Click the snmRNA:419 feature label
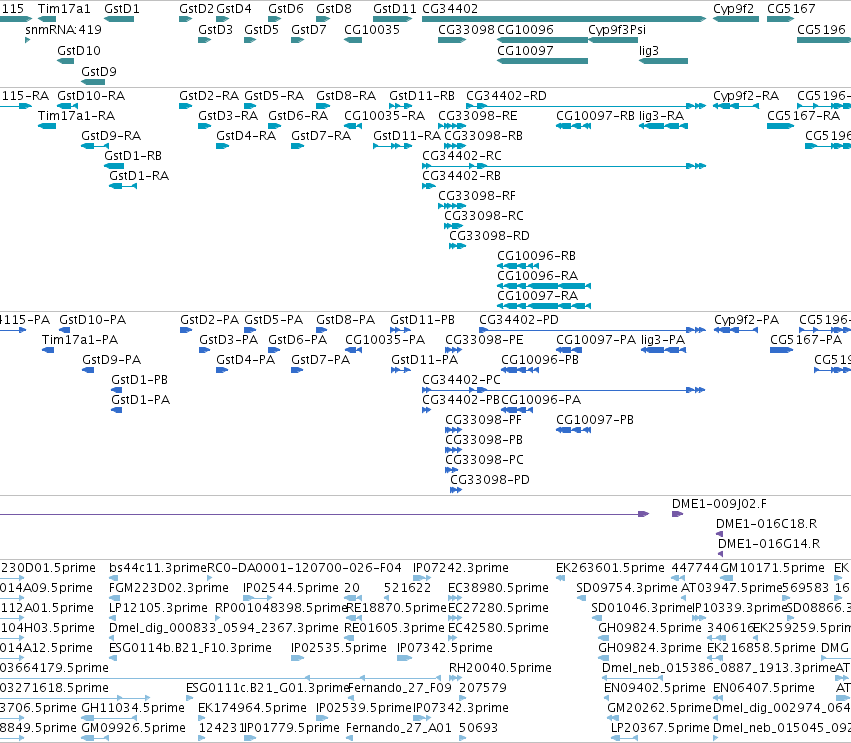 tap(63, 29)
